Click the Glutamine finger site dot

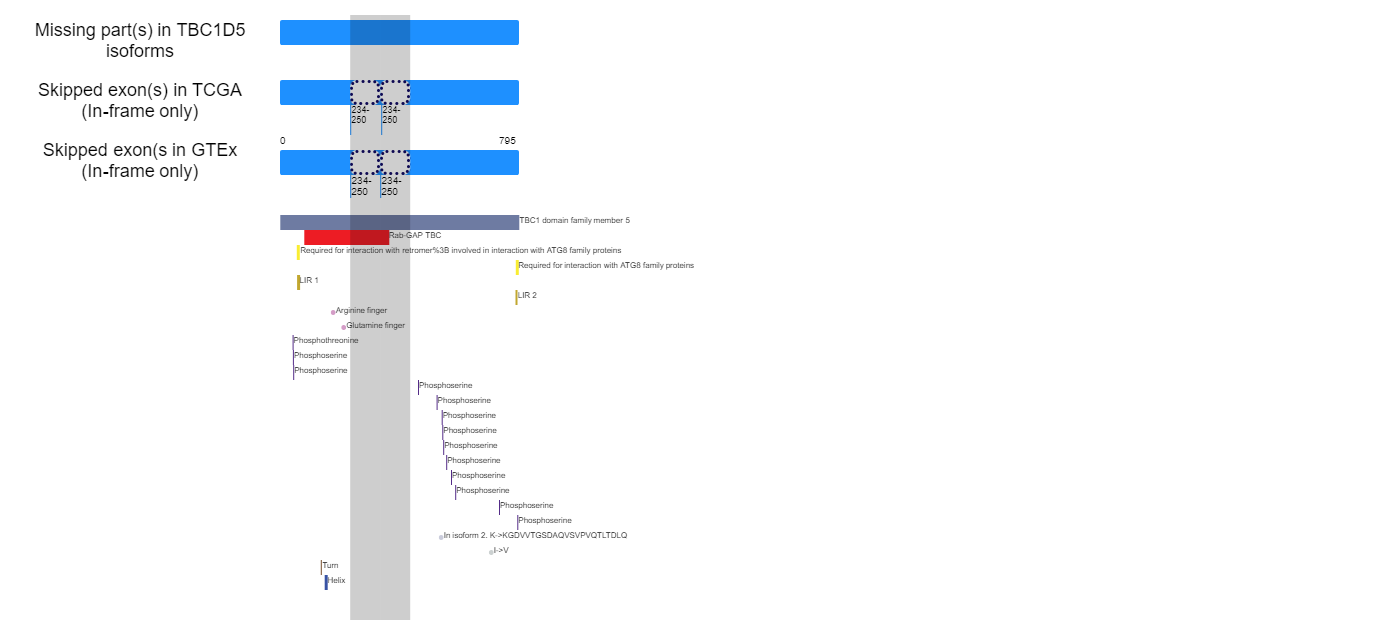343,327
